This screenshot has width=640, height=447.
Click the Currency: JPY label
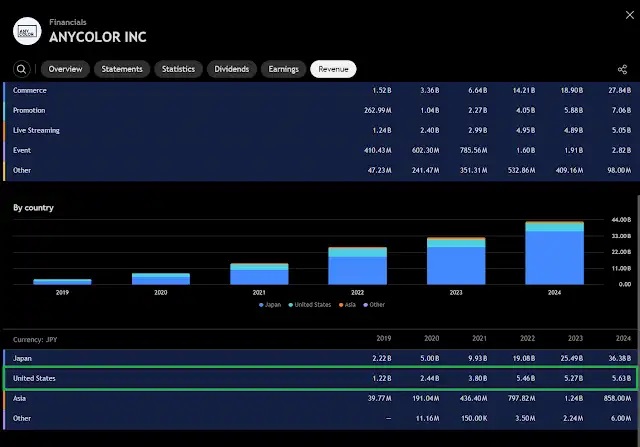(35, 339)
